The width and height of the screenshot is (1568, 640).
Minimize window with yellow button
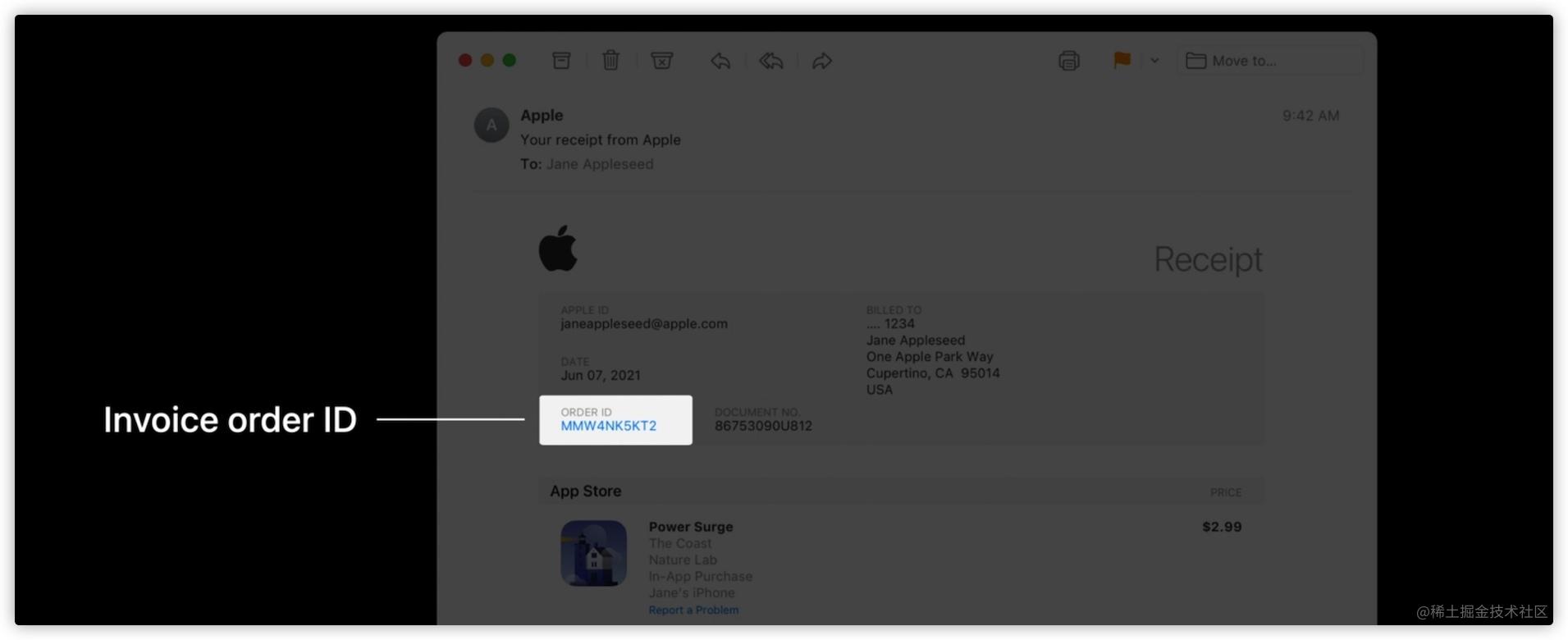coord(487,61)
